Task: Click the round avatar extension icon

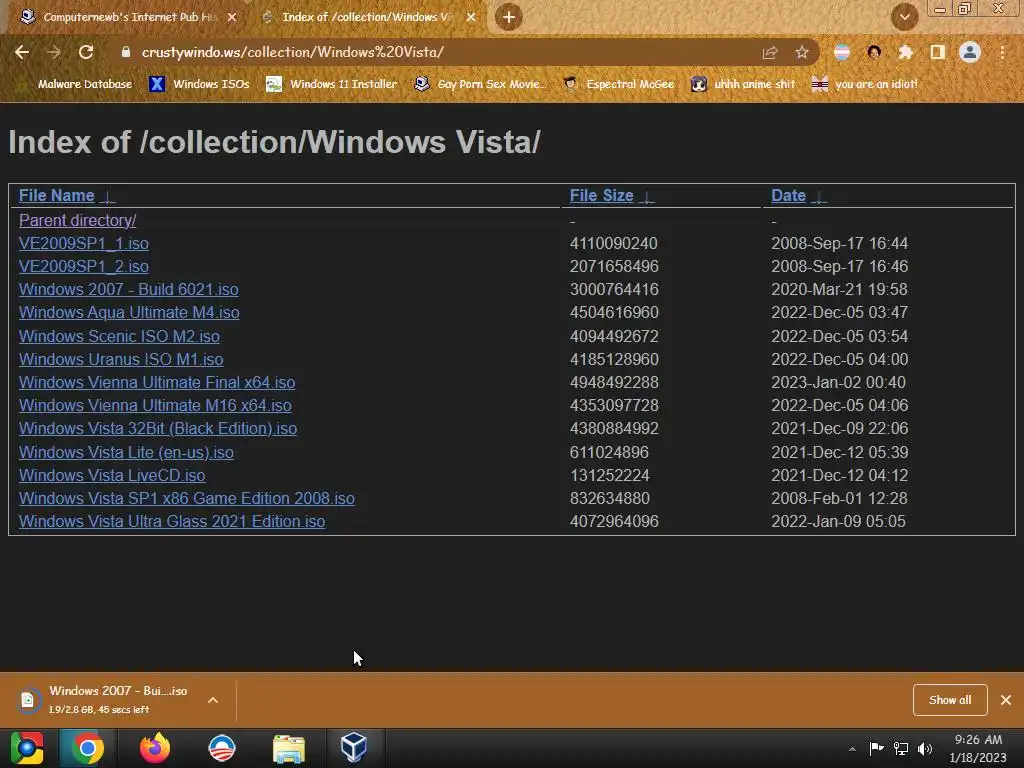Action: coord(874,52)
